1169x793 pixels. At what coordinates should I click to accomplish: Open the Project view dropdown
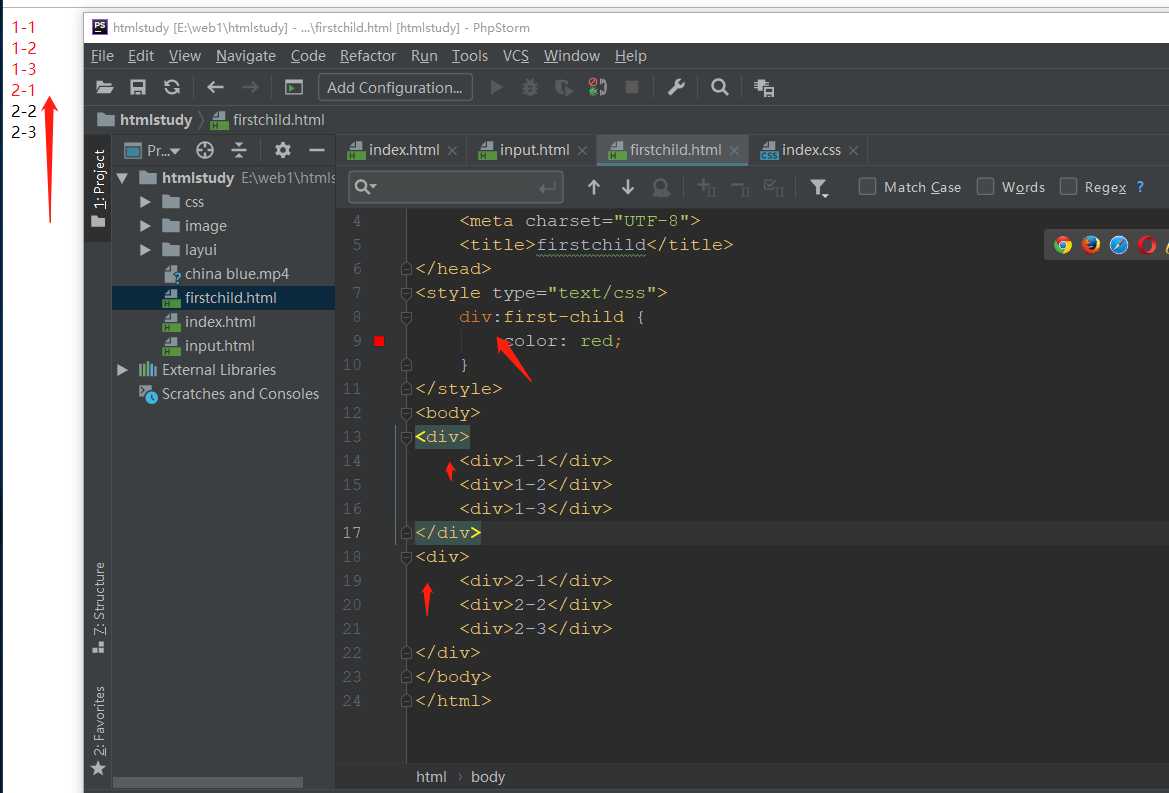point(153,151)
